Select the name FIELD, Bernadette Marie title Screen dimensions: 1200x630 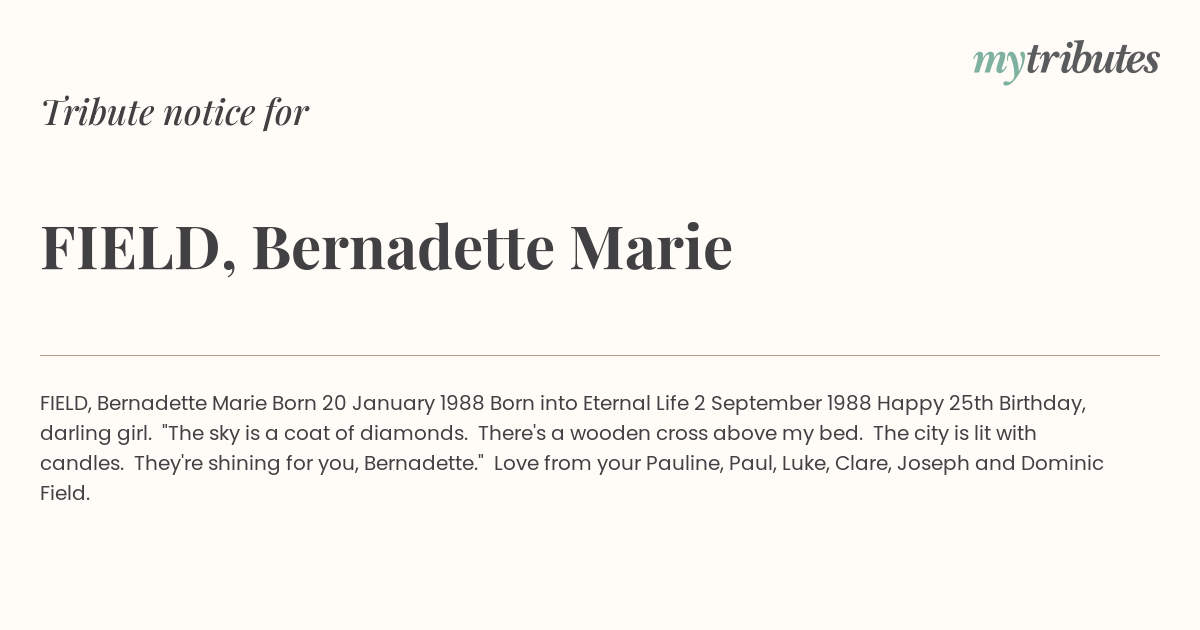tap(386, 247)
